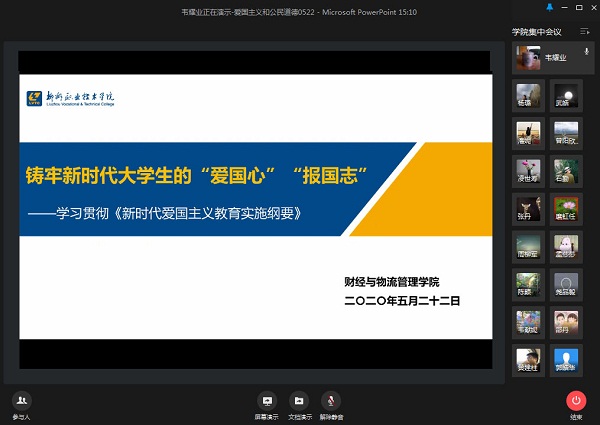
Task: Open the 陈颖 participant tile
Action: [527, 285]
